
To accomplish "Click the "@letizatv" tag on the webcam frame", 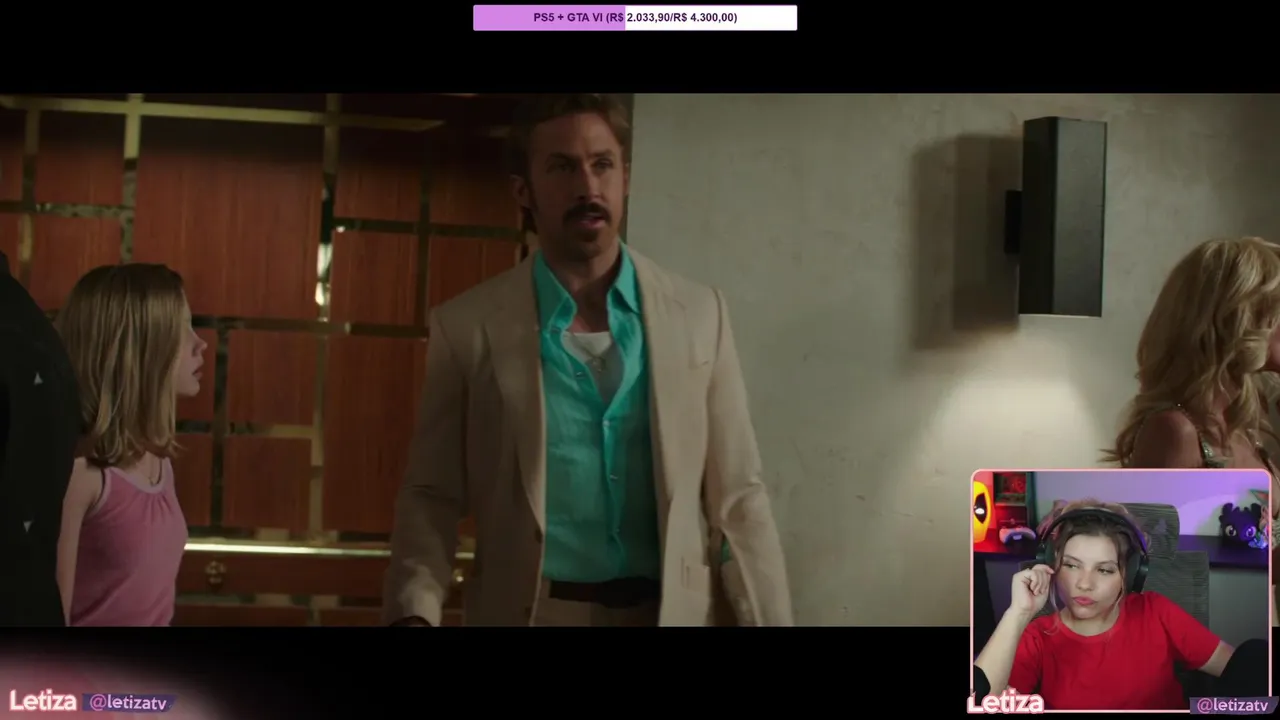I will coord(1232,705).
